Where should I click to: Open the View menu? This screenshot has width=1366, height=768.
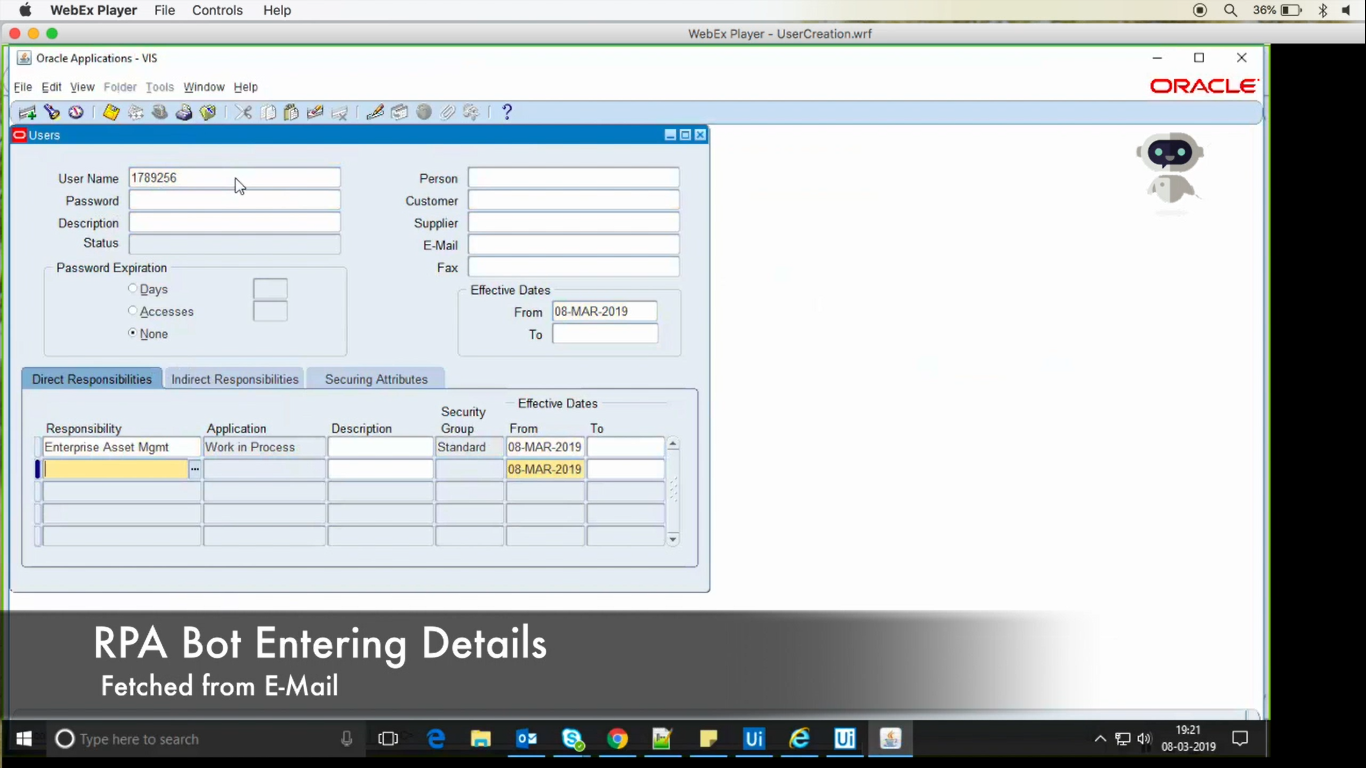(x=82, y=87)
